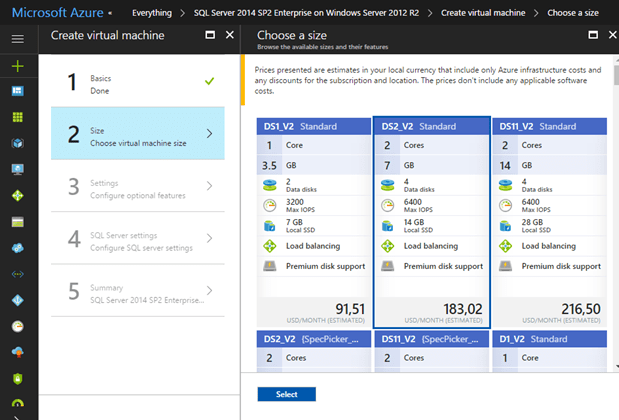619x420 pixels.
Task: Click the Microsoft Azure logo text
Action: pyautogui.click(x=58, y=13)
